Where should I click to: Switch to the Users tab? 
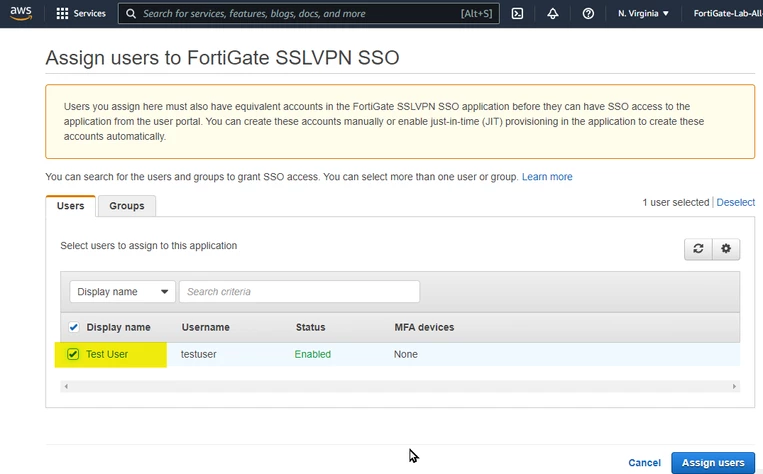tap(71, 206)
